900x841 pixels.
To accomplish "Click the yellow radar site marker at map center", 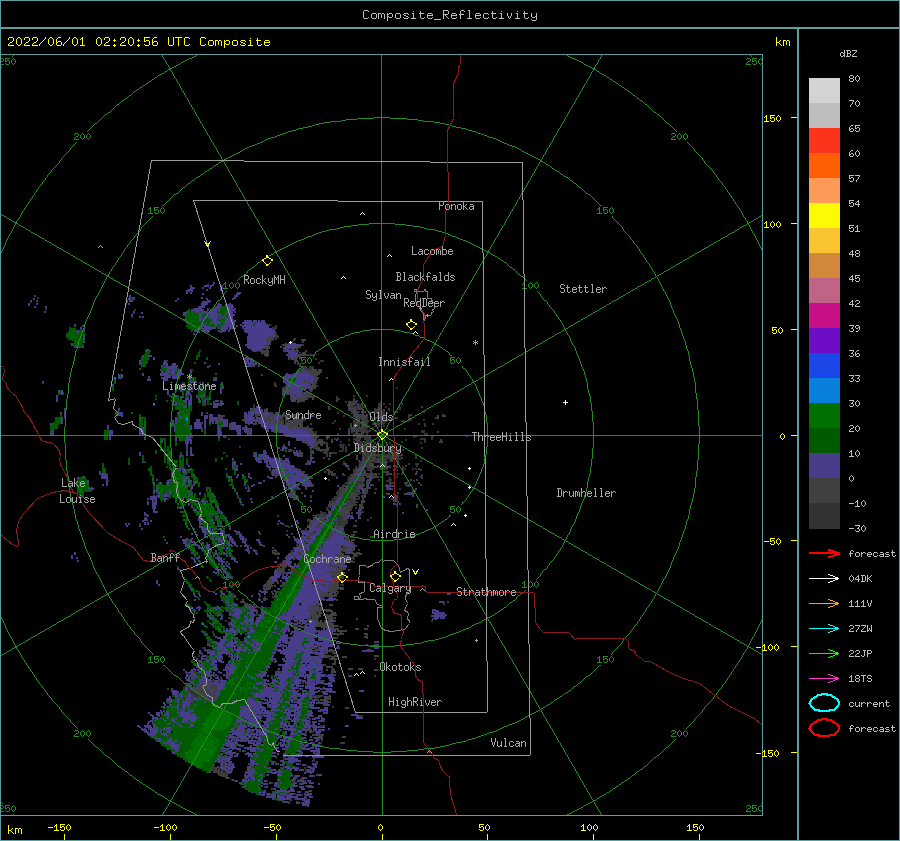I will tap(382, 435).
